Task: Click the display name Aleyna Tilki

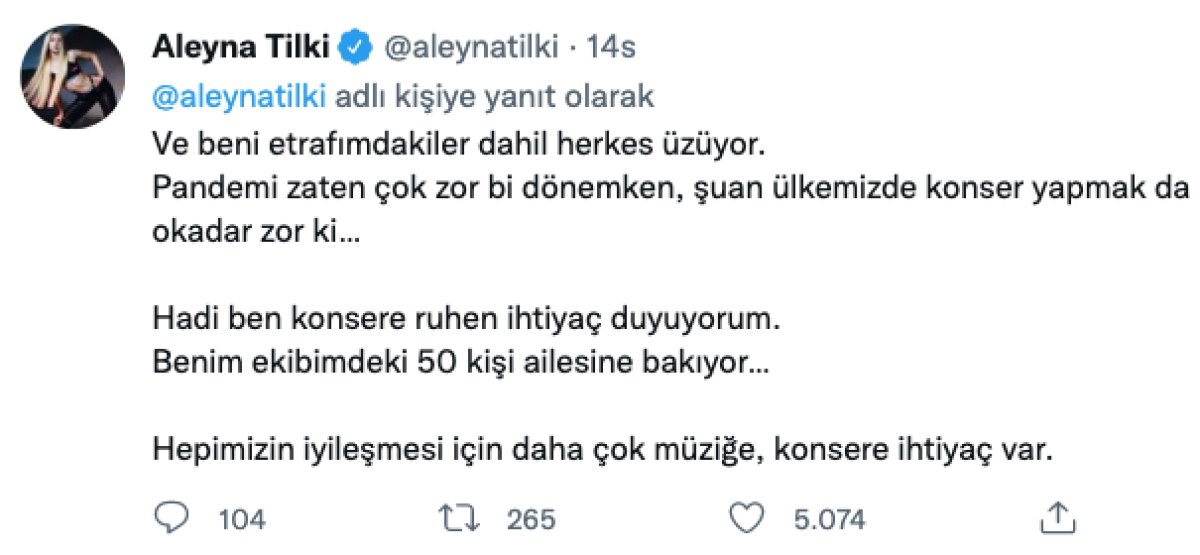Action: [x=243, y=46]
